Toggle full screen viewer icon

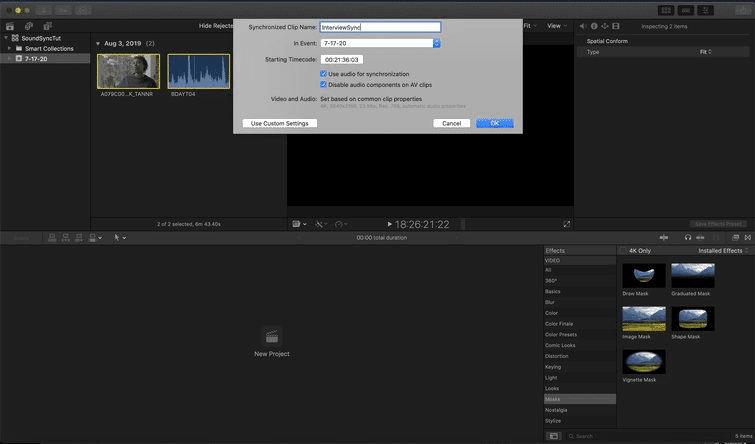[x=567, y=224]
